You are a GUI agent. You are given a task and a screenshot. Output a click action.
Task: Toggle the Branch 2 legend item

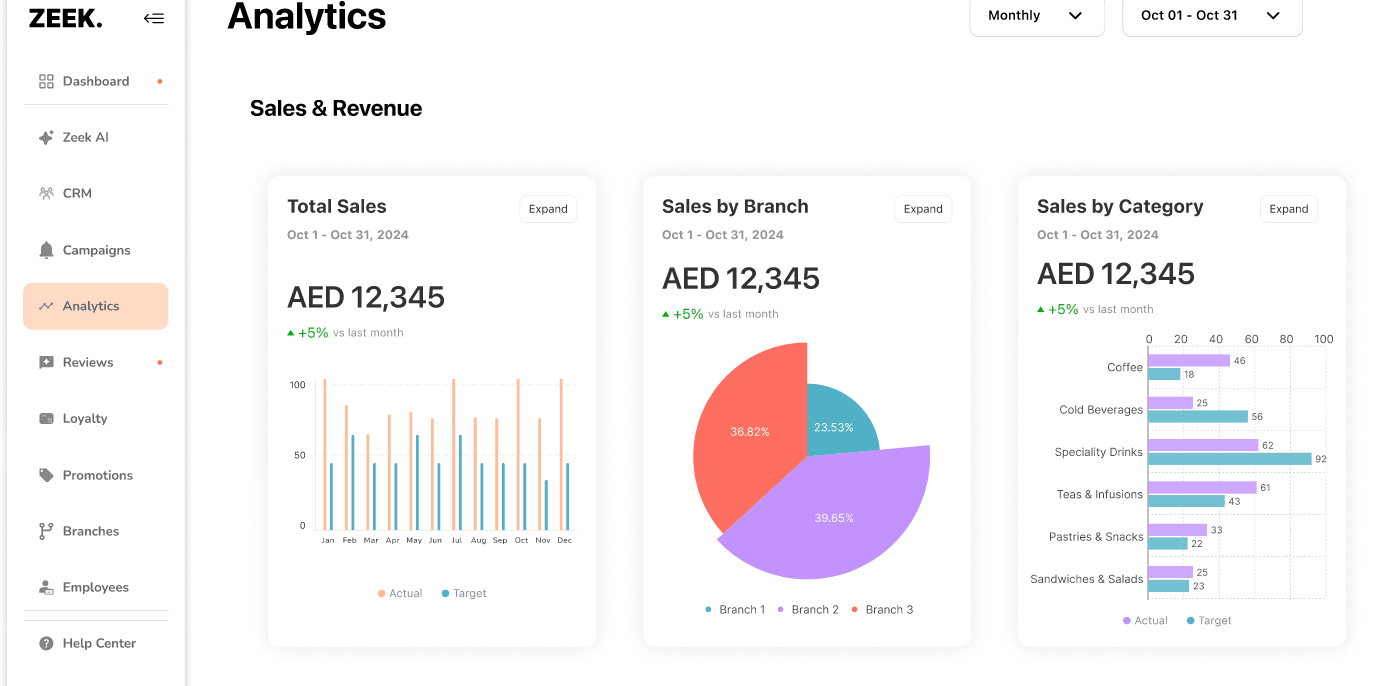click(x=808, y=610)
